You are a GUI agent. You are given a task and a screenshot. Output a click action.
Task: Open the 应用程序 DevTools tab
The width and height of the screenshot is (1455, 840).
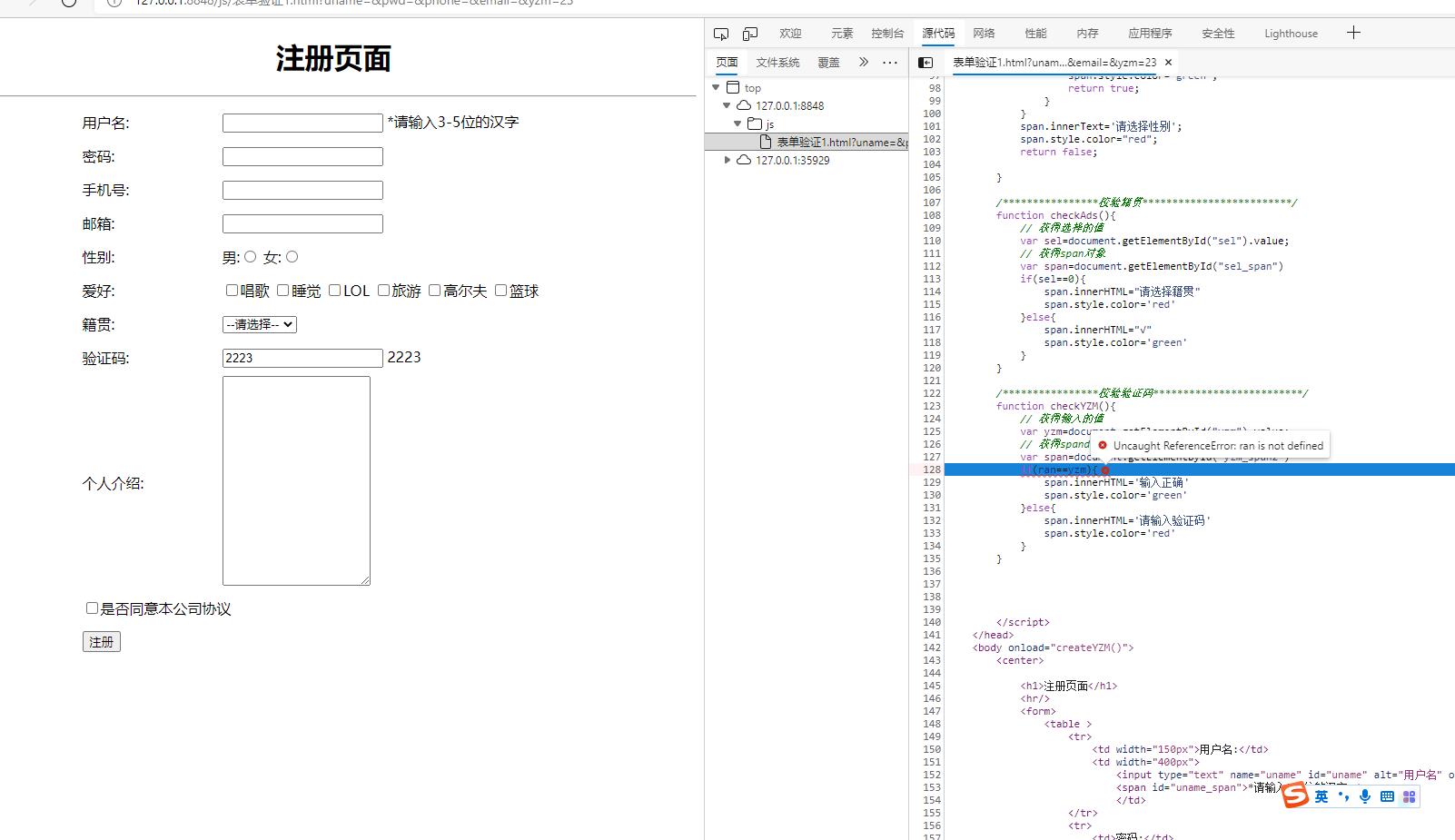click(1150, 34)
